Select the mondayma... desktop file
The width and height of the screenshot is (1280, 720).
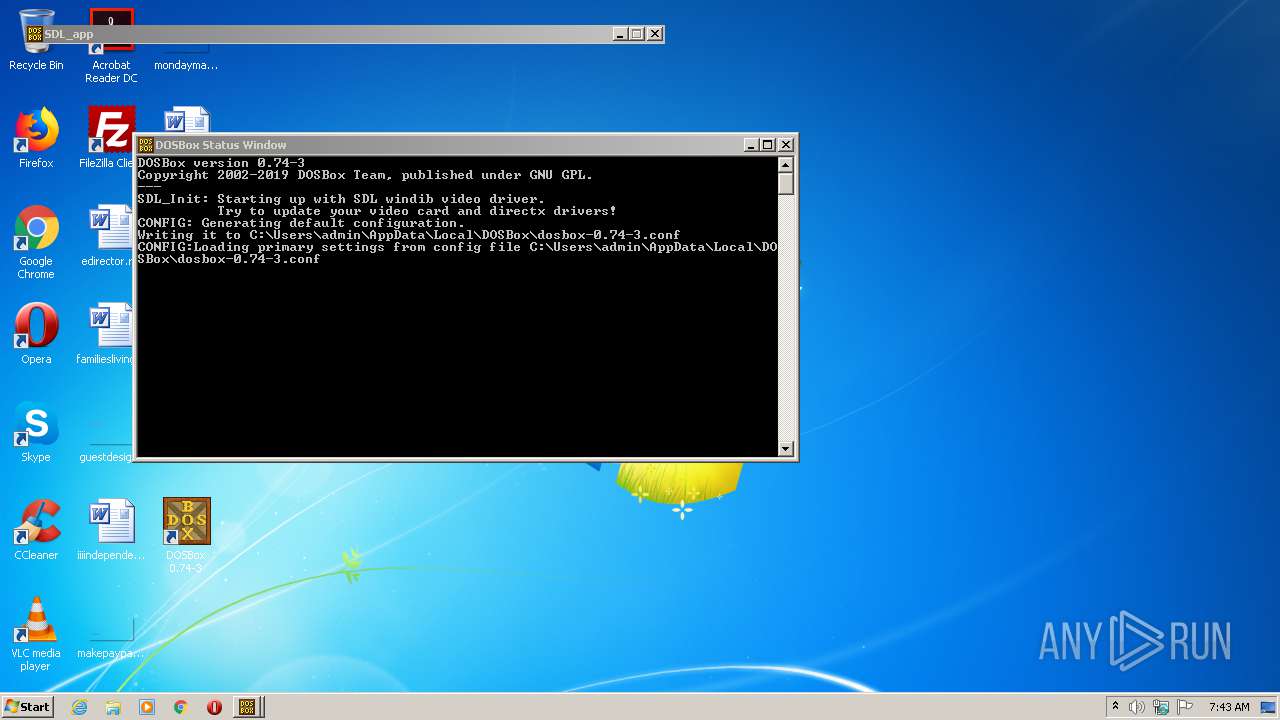[x=186, y=60]
